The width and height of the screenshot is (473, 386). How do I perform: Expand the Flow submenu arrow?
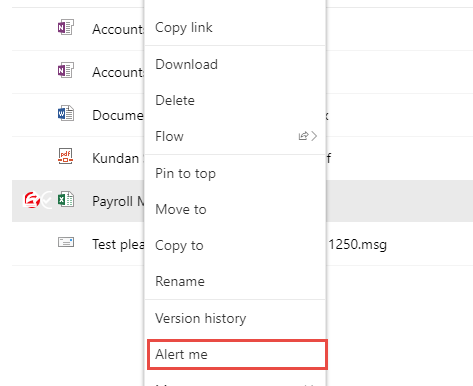click(314, 136)
